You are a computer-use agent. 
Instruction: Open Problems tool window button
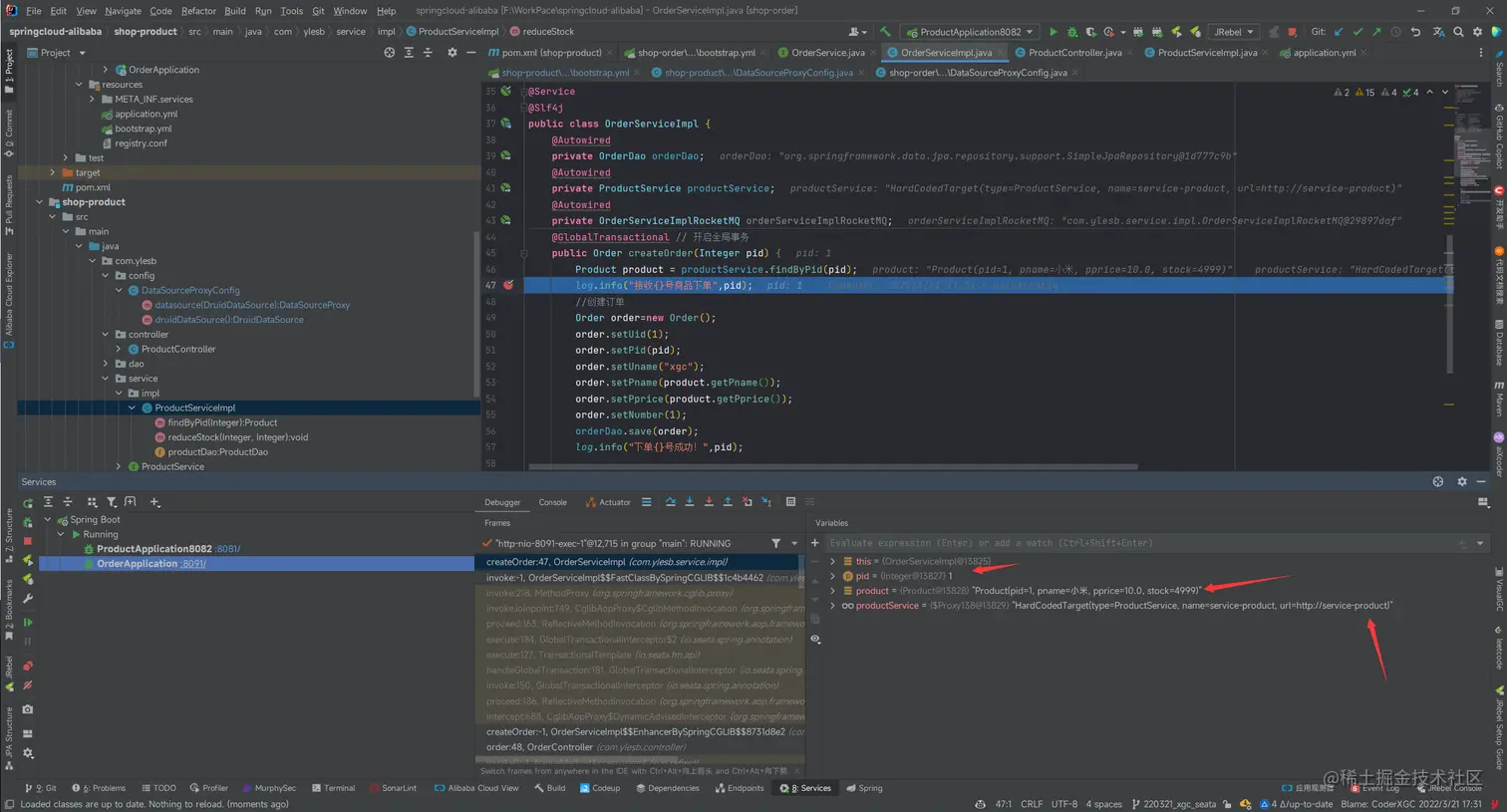click(99, 788)
